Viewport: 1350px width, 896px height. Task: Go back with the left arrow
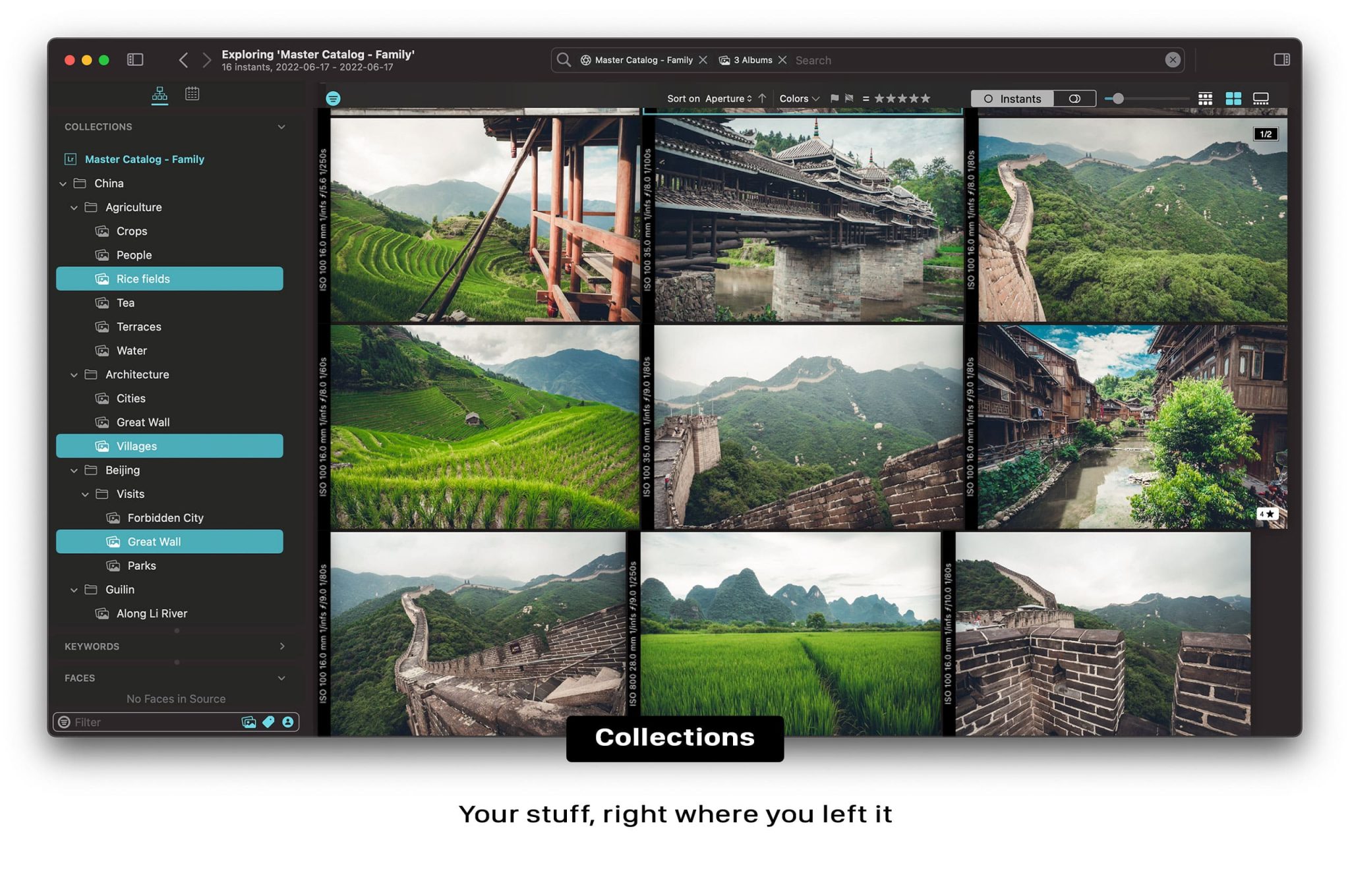pos(183,60)
